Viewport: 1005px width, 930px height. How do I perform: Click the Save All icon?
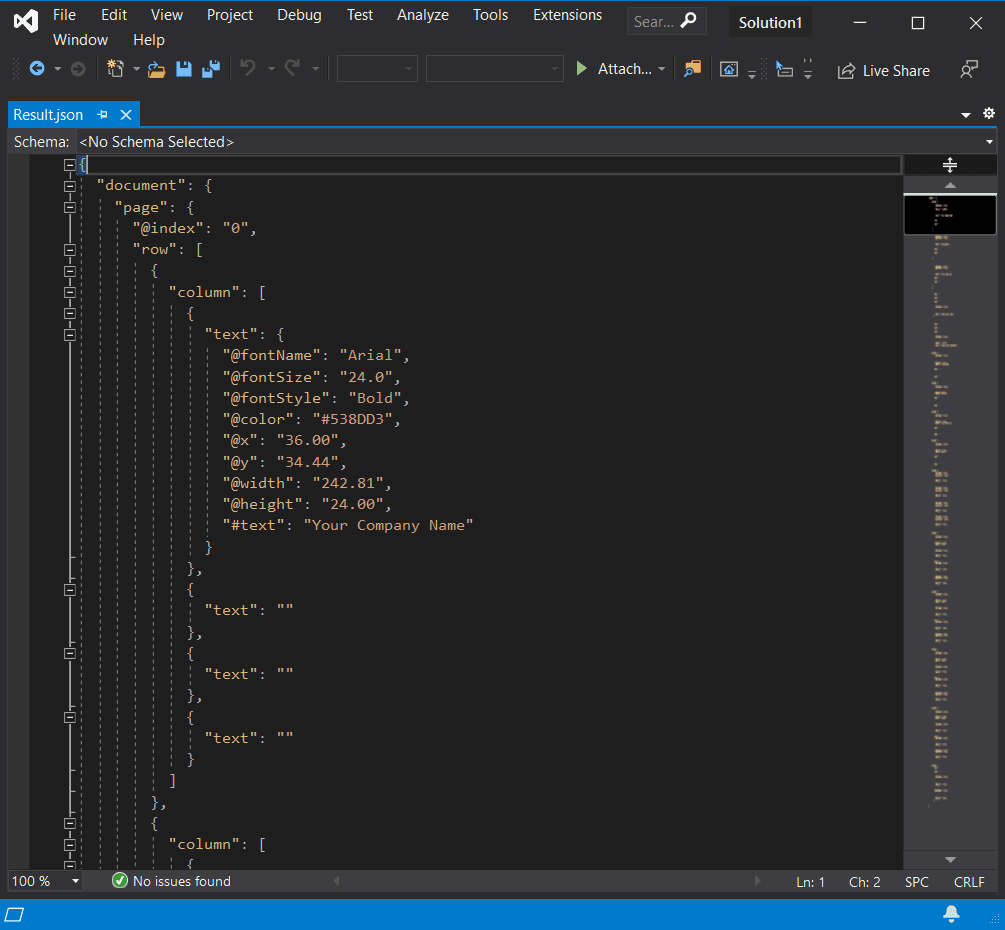(210, 68)
